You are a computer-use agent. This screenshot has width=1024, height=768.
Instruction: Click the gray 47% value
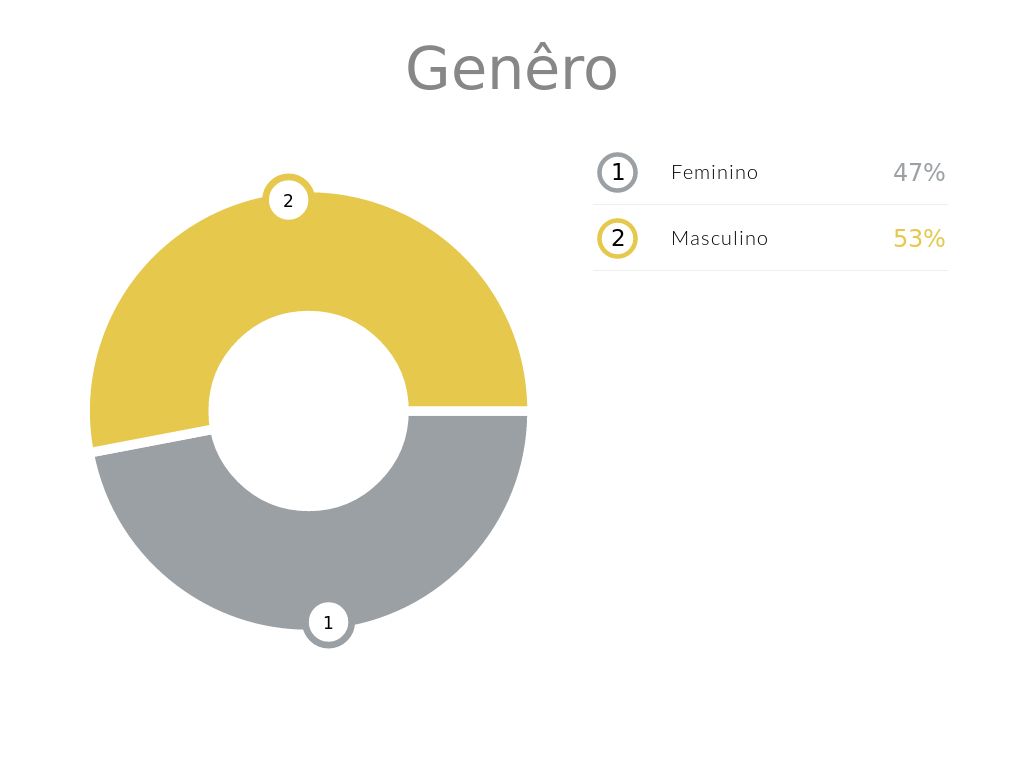(918, 172)
